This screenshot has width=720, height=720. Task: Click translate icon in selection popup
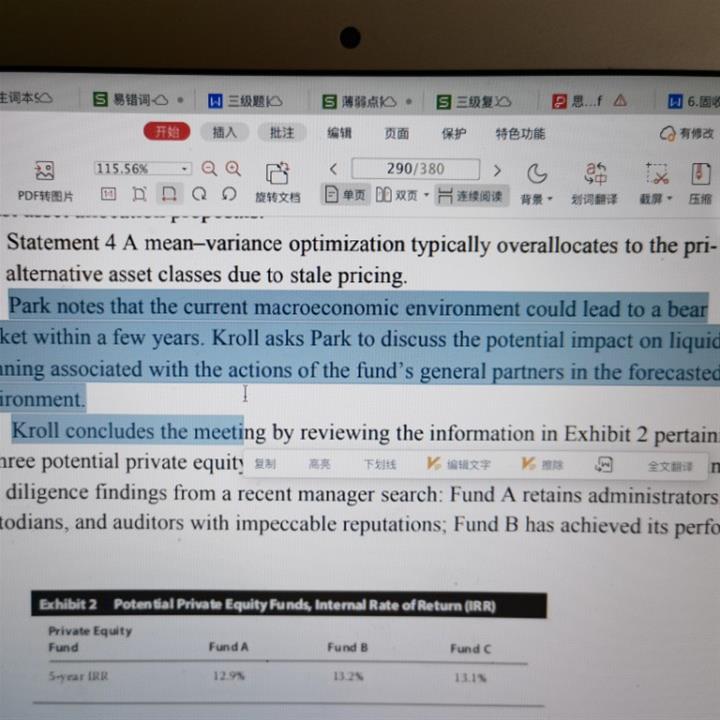point(603,465)
